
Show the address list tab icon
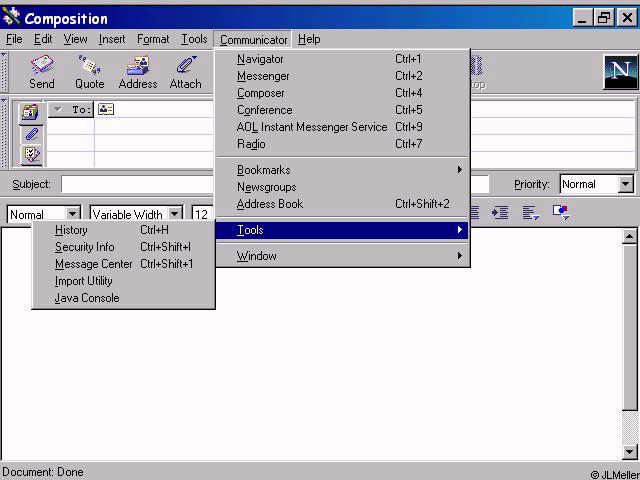coord(31,112)
